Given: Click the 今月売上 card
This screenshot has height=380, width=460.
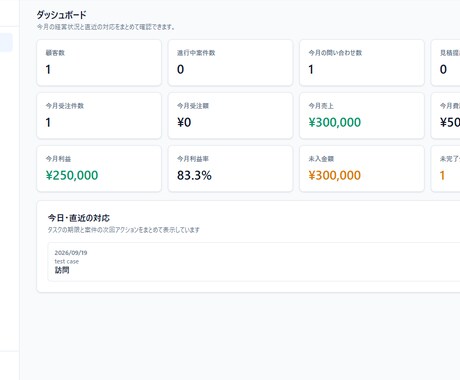Looking at the screenshot, I should 362,116.
